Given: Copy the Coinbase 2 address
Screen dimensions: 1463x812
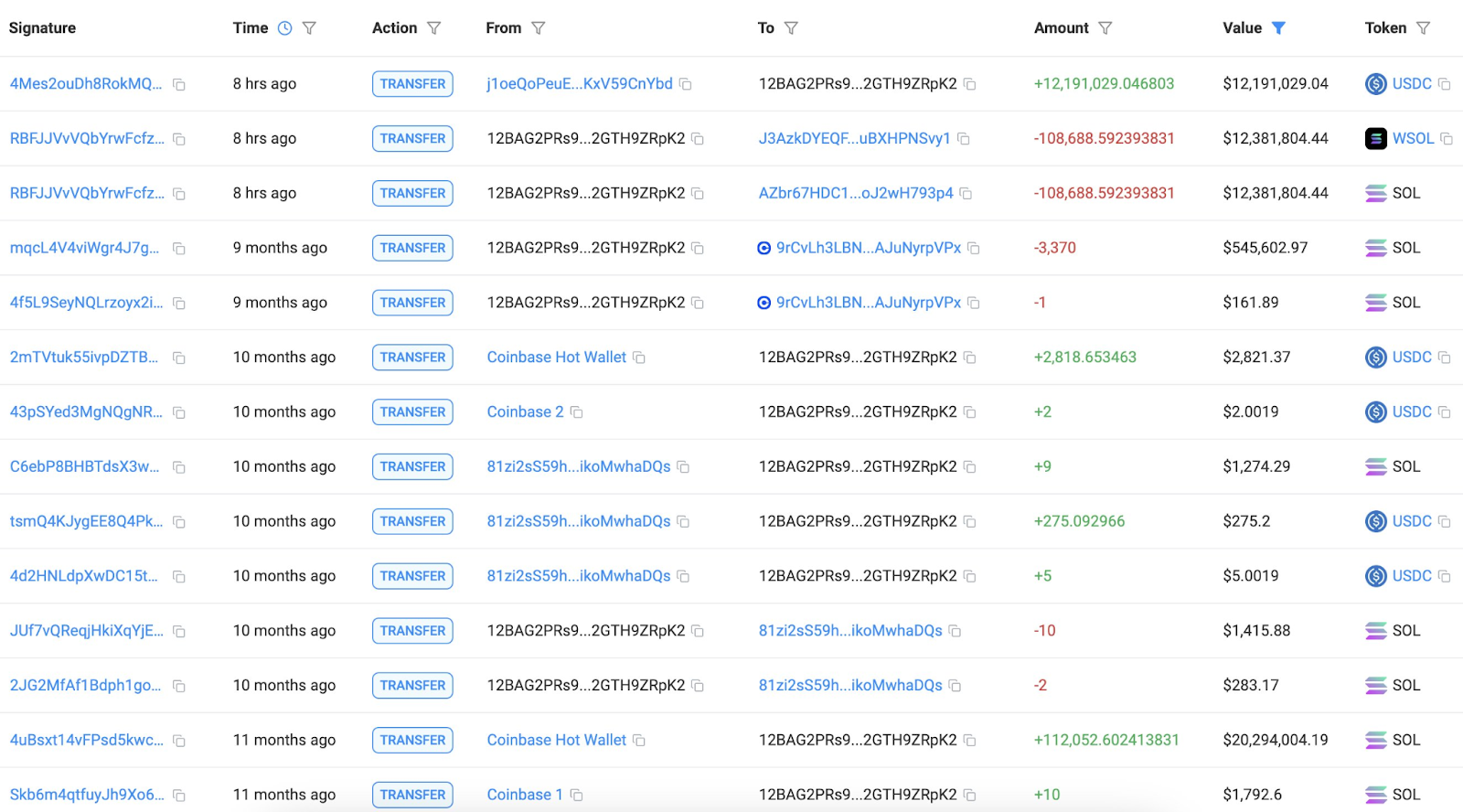Looking at the screenshot, I should [577, 412].
